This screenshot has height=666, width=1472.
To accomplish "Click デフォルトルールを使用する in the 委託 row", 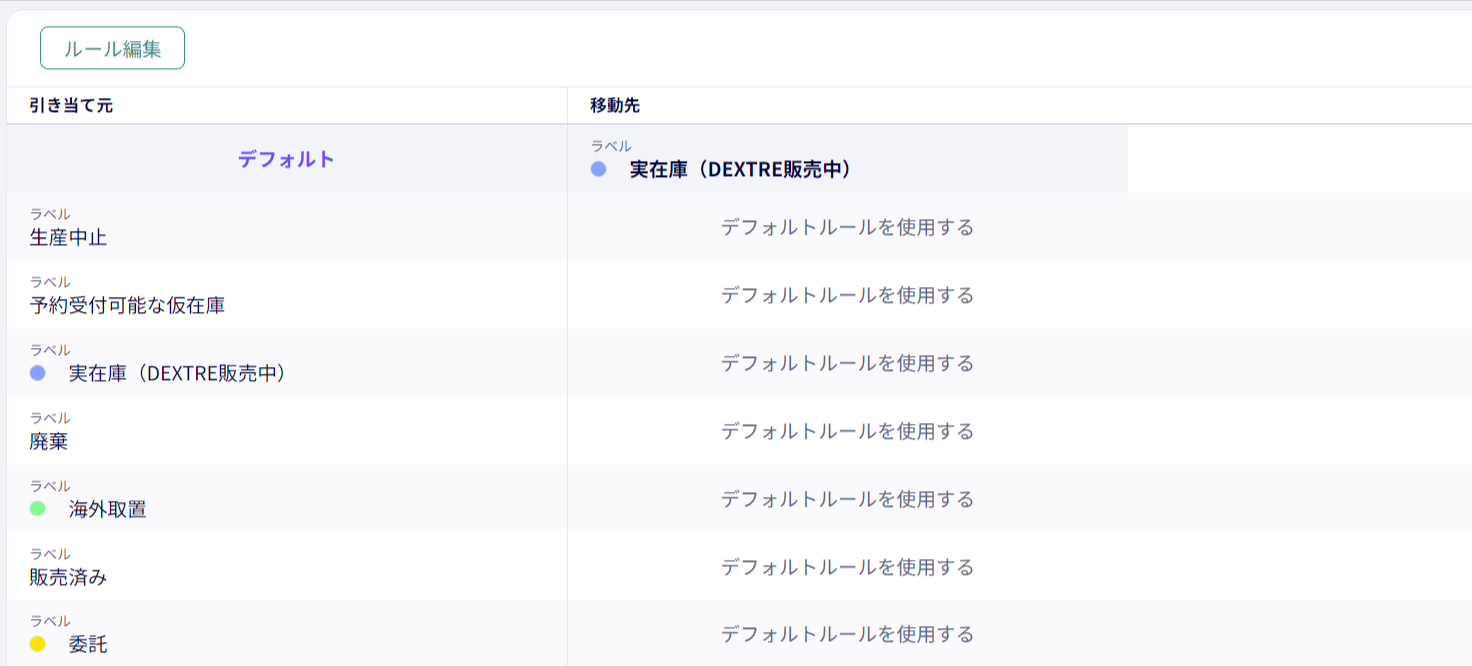I will [x=848, y=634].
